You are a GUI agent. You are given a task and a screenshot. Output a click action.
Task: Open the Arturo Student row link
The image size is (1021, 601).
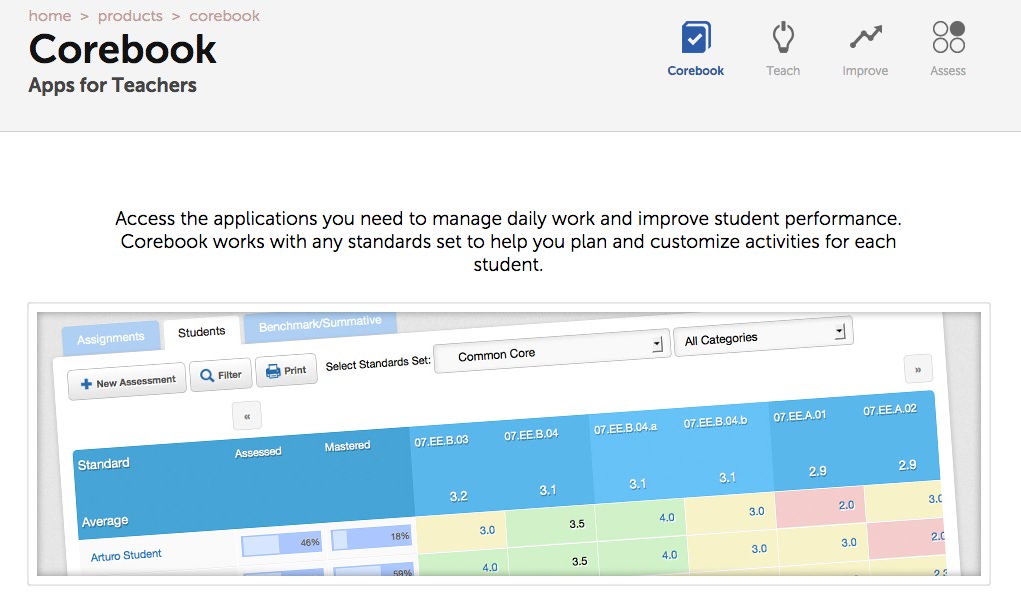[126, 555]
